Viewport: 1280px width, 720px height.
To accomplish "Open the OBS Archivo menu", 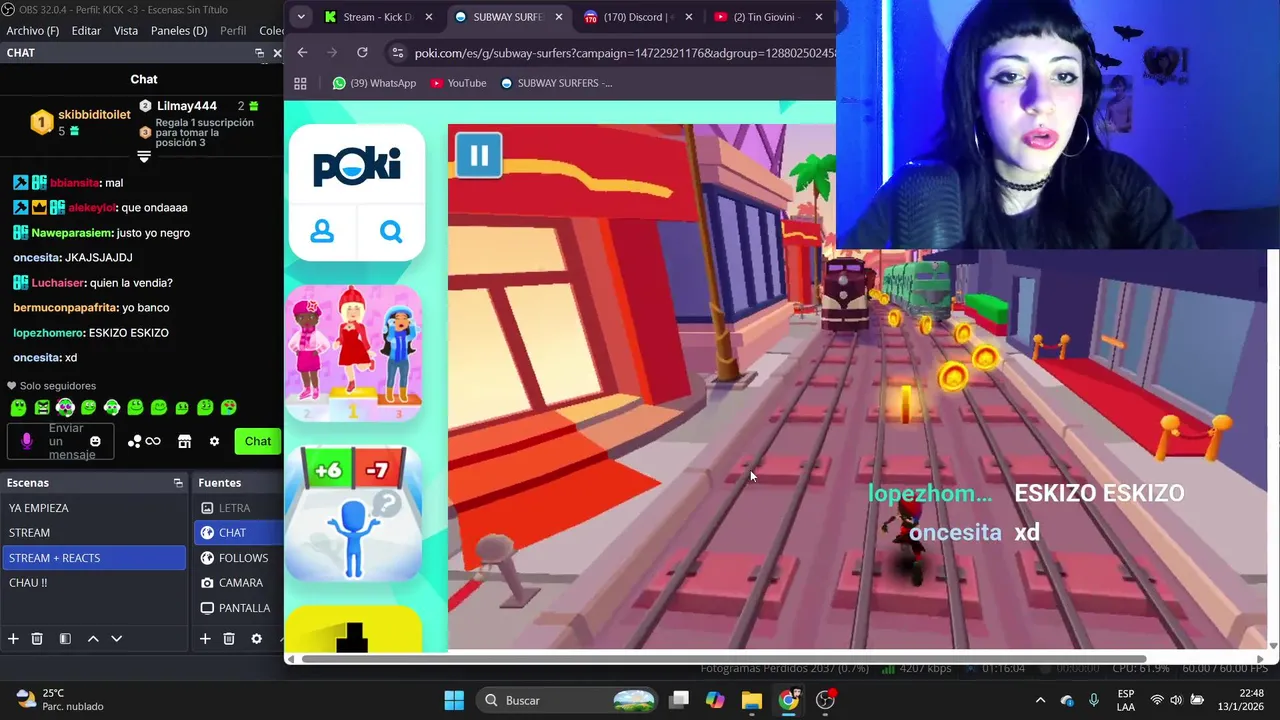I will click(x=32, y=31).
